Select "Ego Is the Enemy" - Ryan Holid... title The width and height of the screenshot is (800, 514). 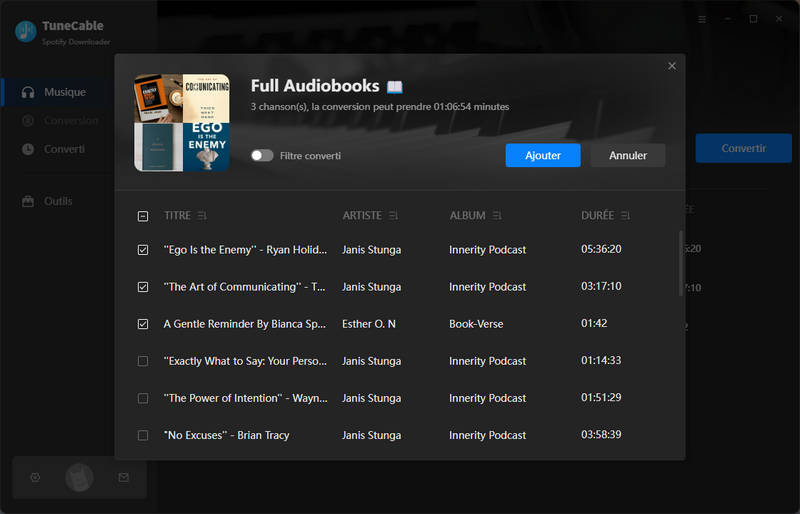pyautogui.click(x=245, y=250)
